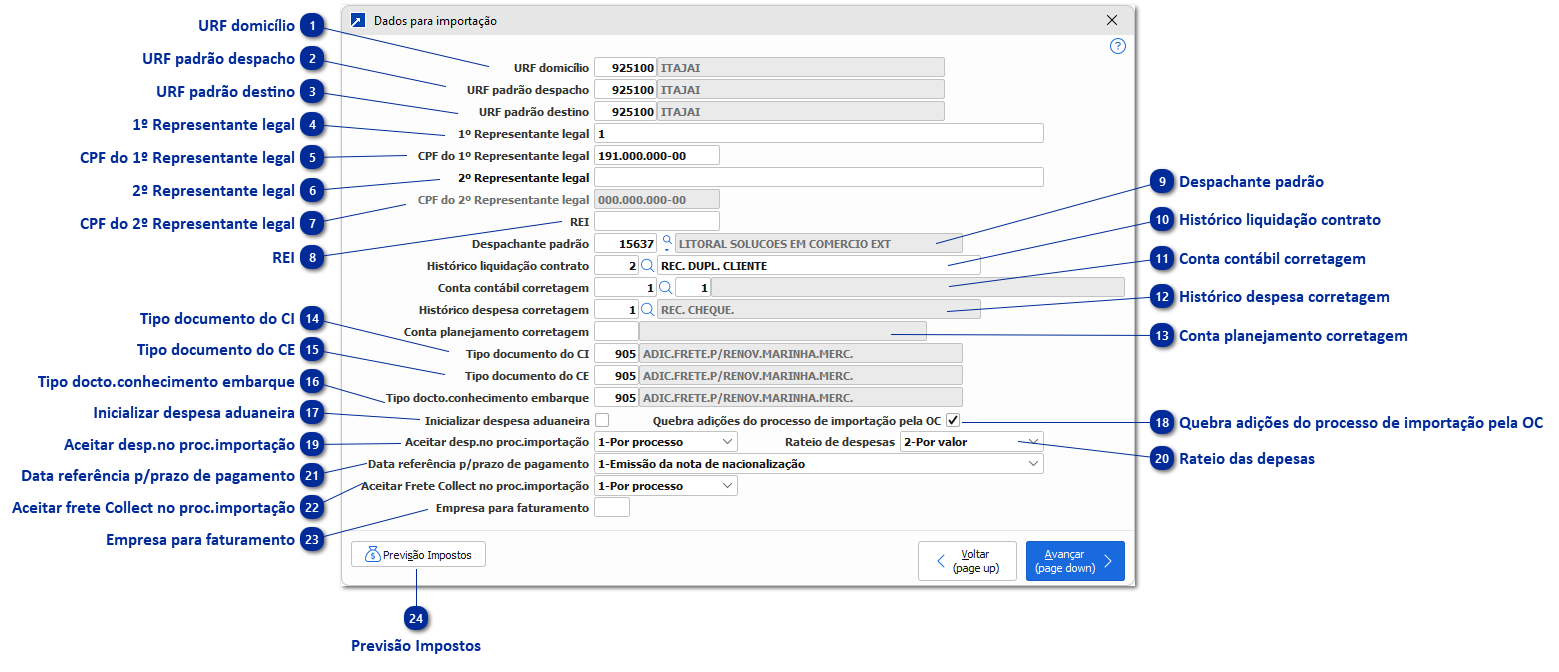
Task: Close the Dados para importação window
Action: pyautogui.click(x=1112, y=20)
